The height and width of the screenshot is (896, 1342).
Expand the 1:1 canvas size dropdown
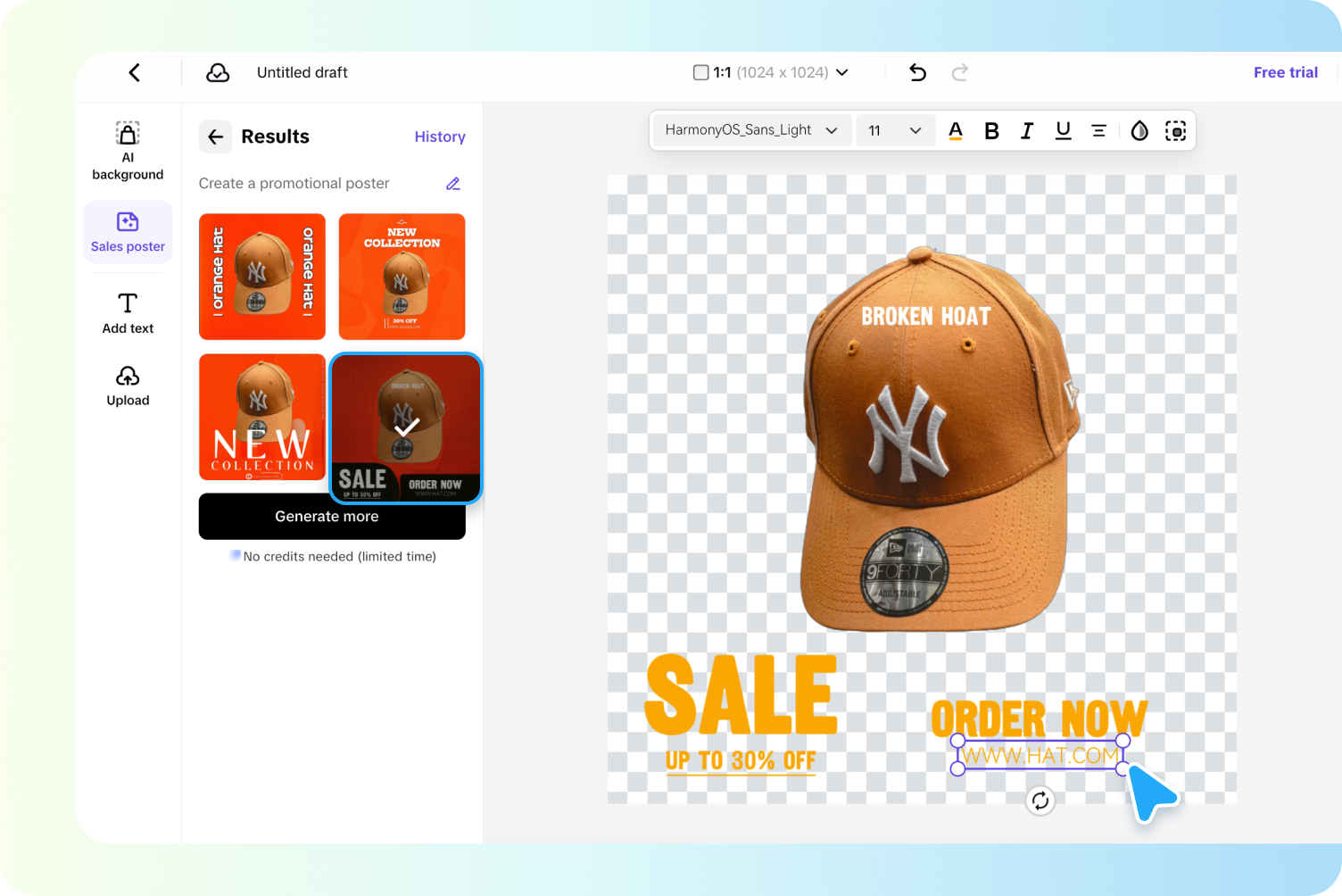click(771, 72)
